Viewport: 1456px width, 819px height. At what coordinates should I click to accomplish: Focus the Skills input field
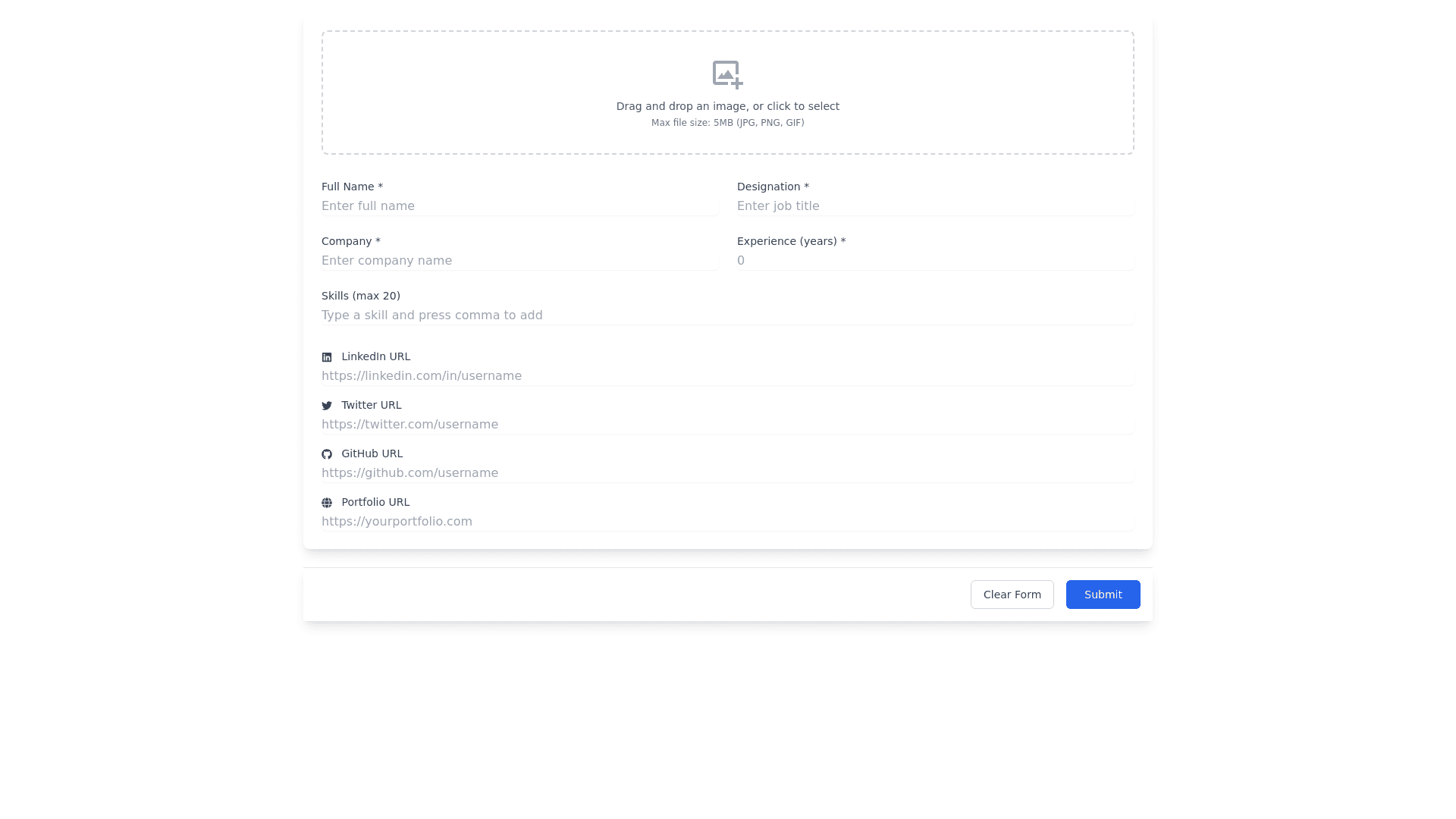click(x=727, y=315)
